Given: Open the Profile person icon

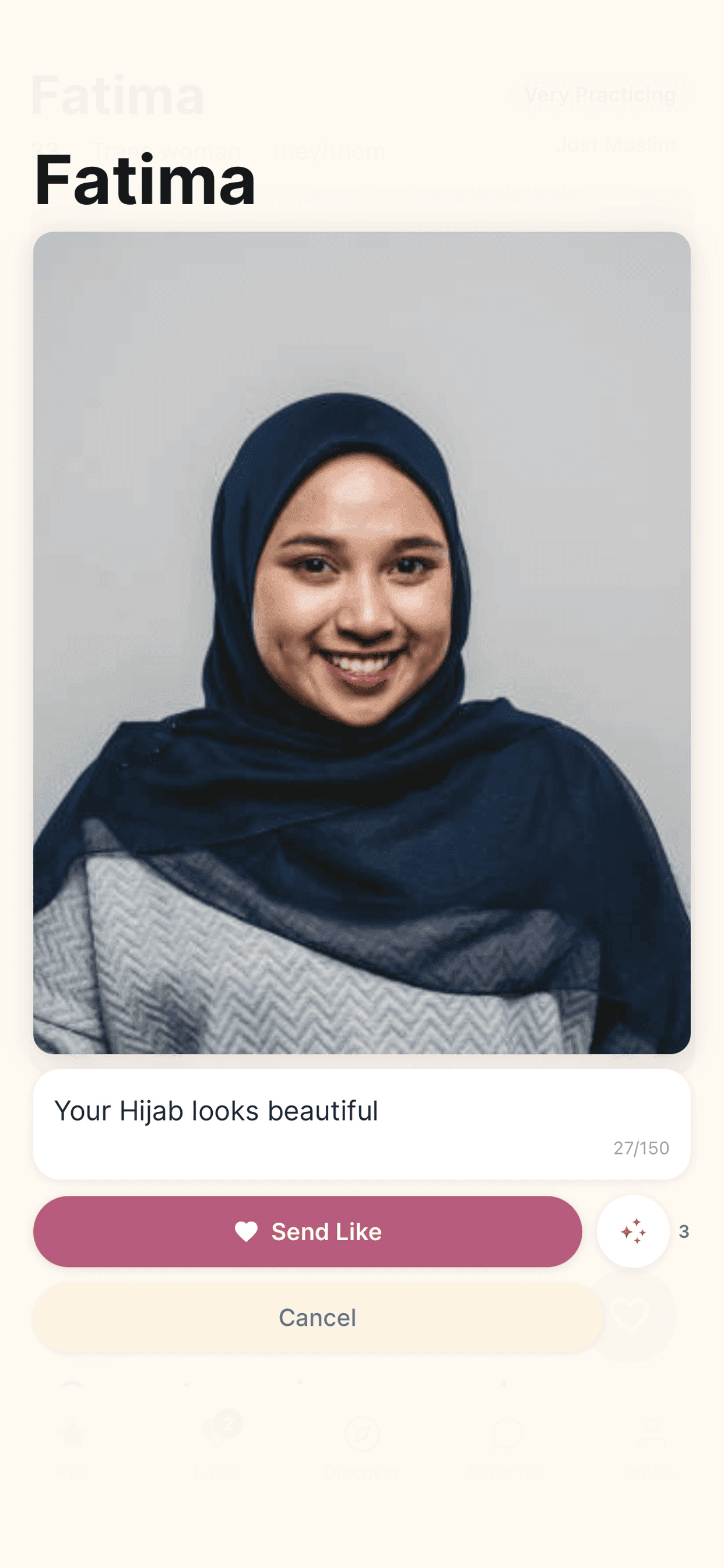Looking at the screenshot, I should [x=652, y=1433].
